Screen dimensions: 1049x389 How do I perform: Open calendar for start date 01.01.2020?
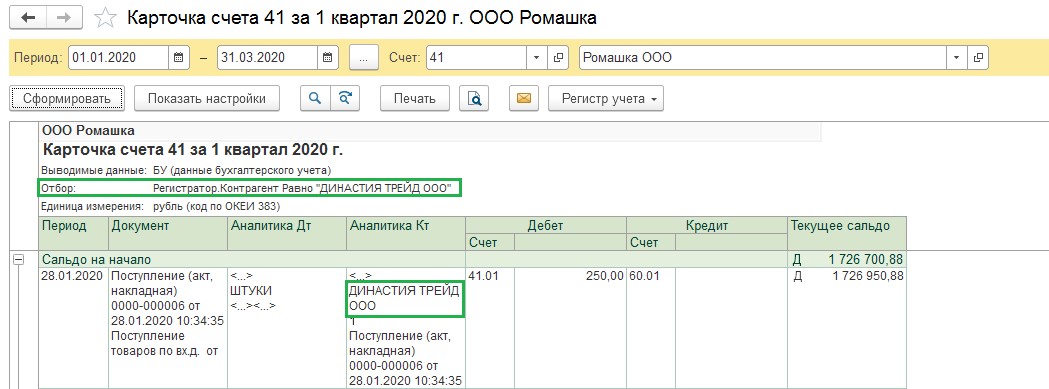click(x=178, y=58)
